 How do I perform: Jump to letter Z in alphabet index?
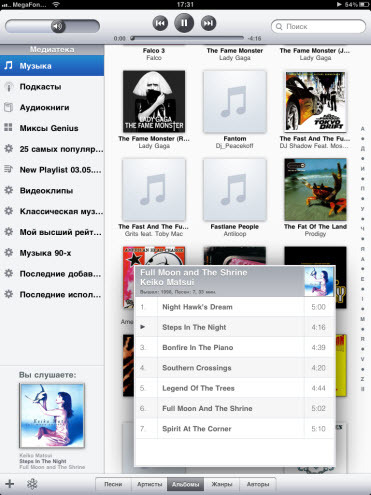coord(362,379)
